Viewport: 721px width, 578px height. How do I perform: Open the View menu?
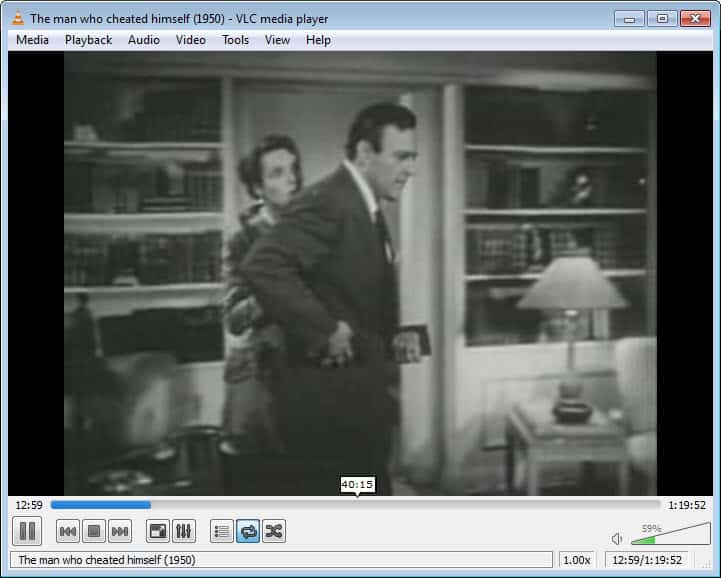(277, 40)
